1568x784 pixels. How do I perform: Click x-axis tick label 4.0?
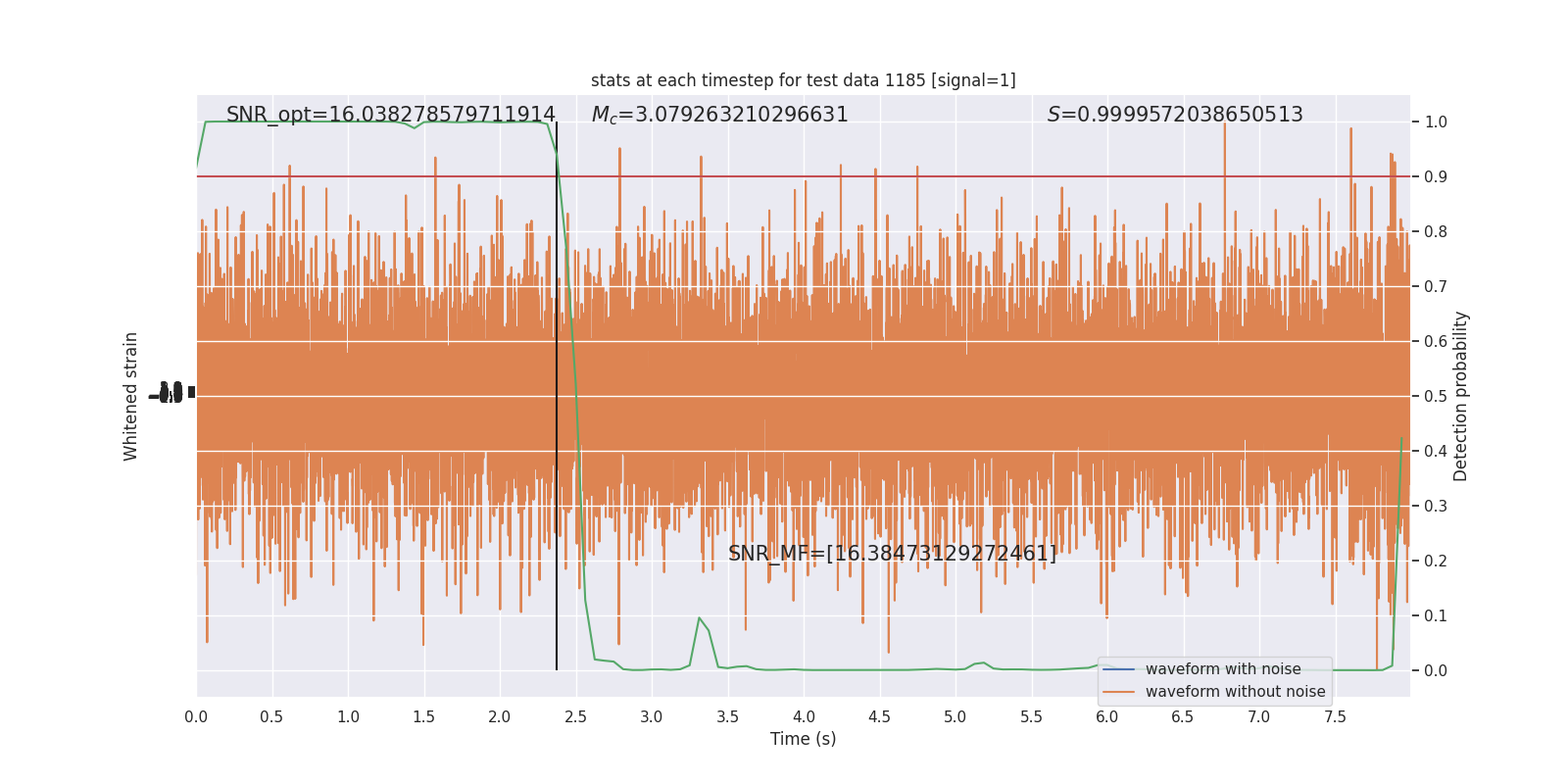804,717
